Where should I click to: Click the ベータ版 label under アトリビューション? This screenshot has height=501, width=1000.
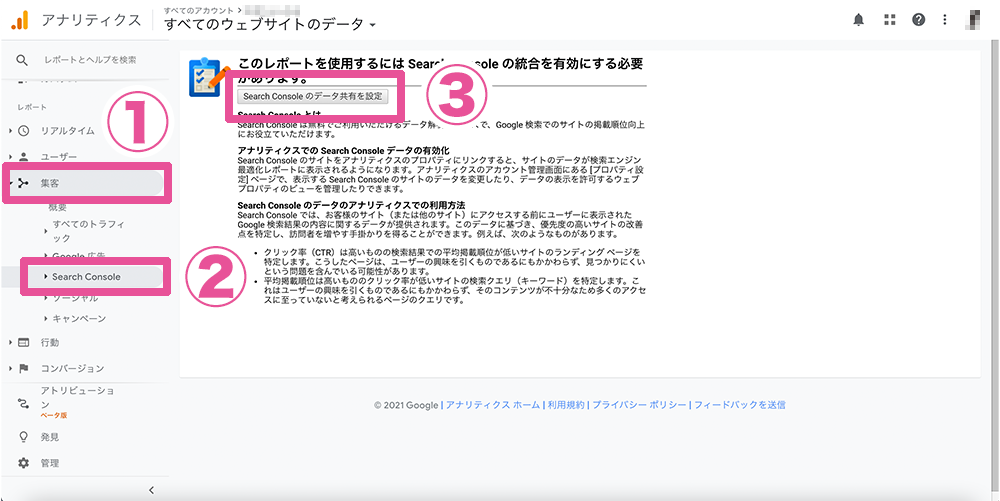(x=54, y=415)
